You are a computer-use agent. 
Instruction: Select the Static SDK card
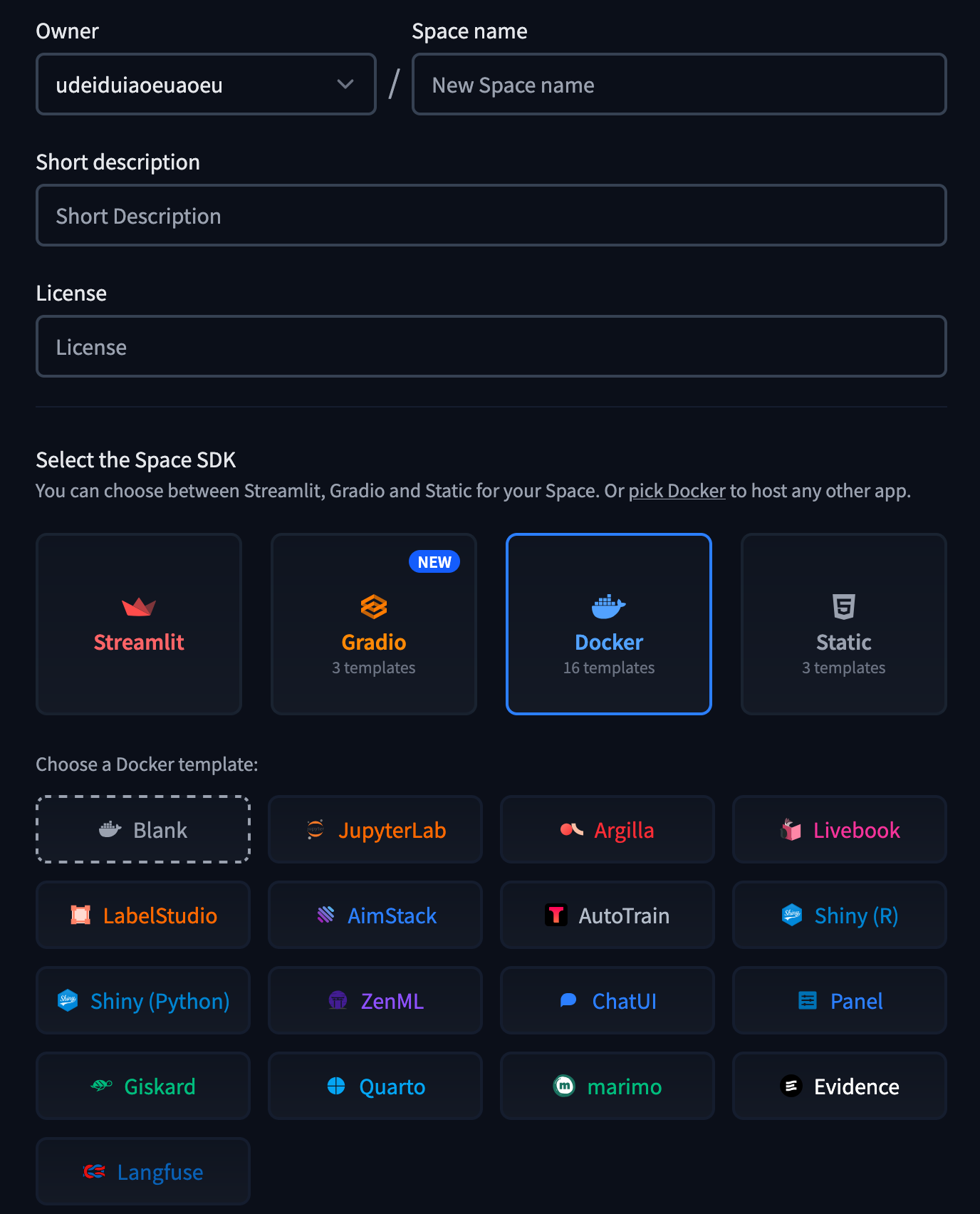pyautogui.click(x=844, y=624)
